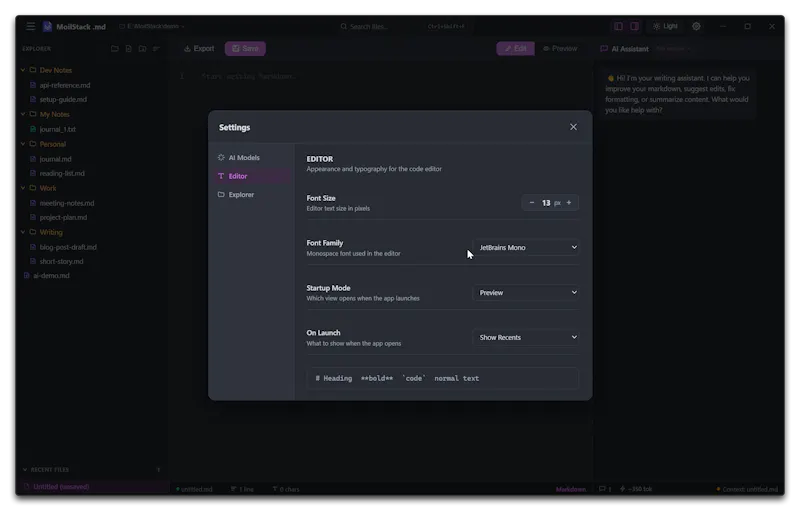Increase font size with the plus button

coord(569,202)
